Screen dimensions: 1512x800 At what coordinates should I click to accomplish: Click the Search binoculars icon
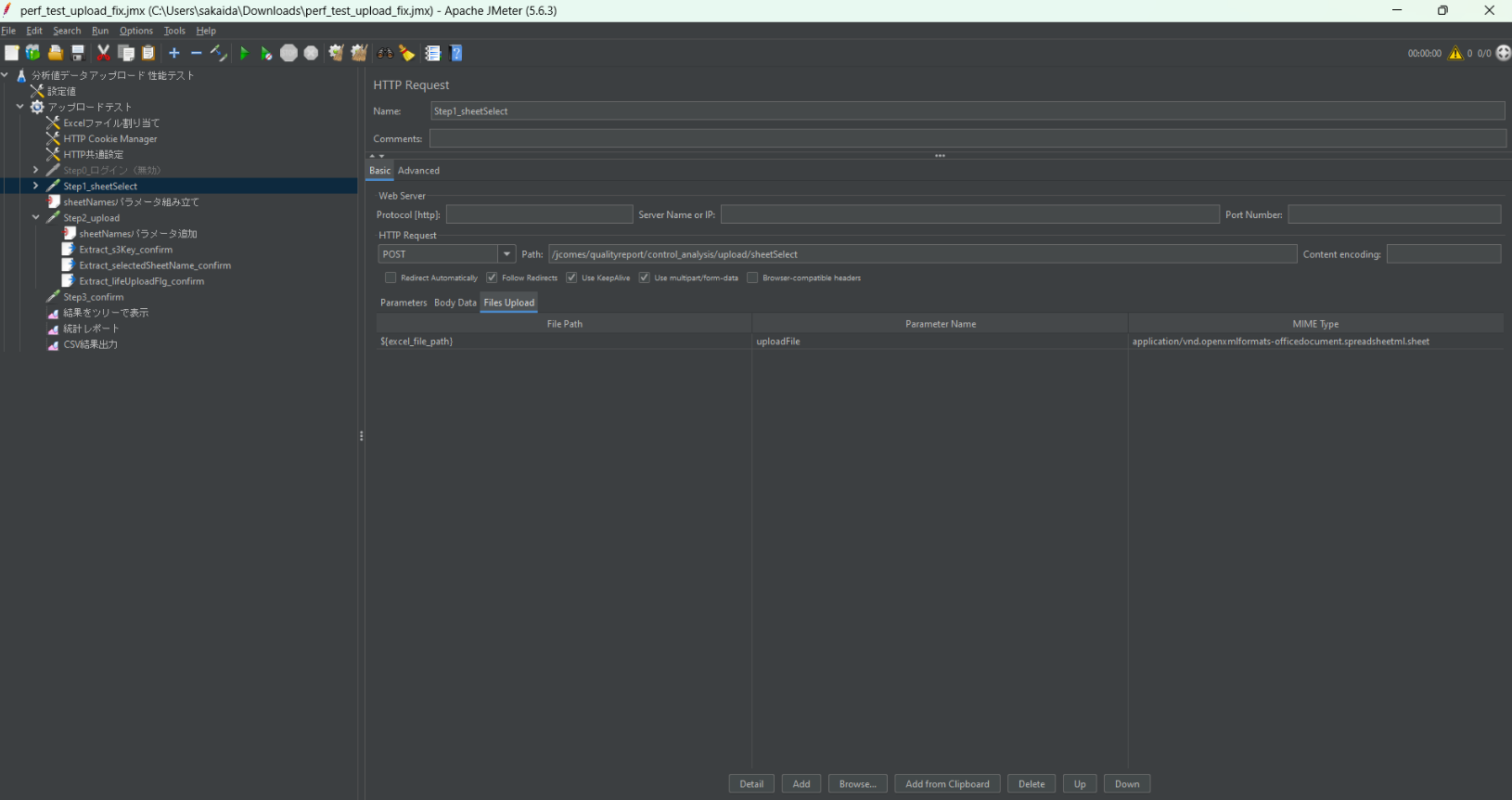point(385,54)
